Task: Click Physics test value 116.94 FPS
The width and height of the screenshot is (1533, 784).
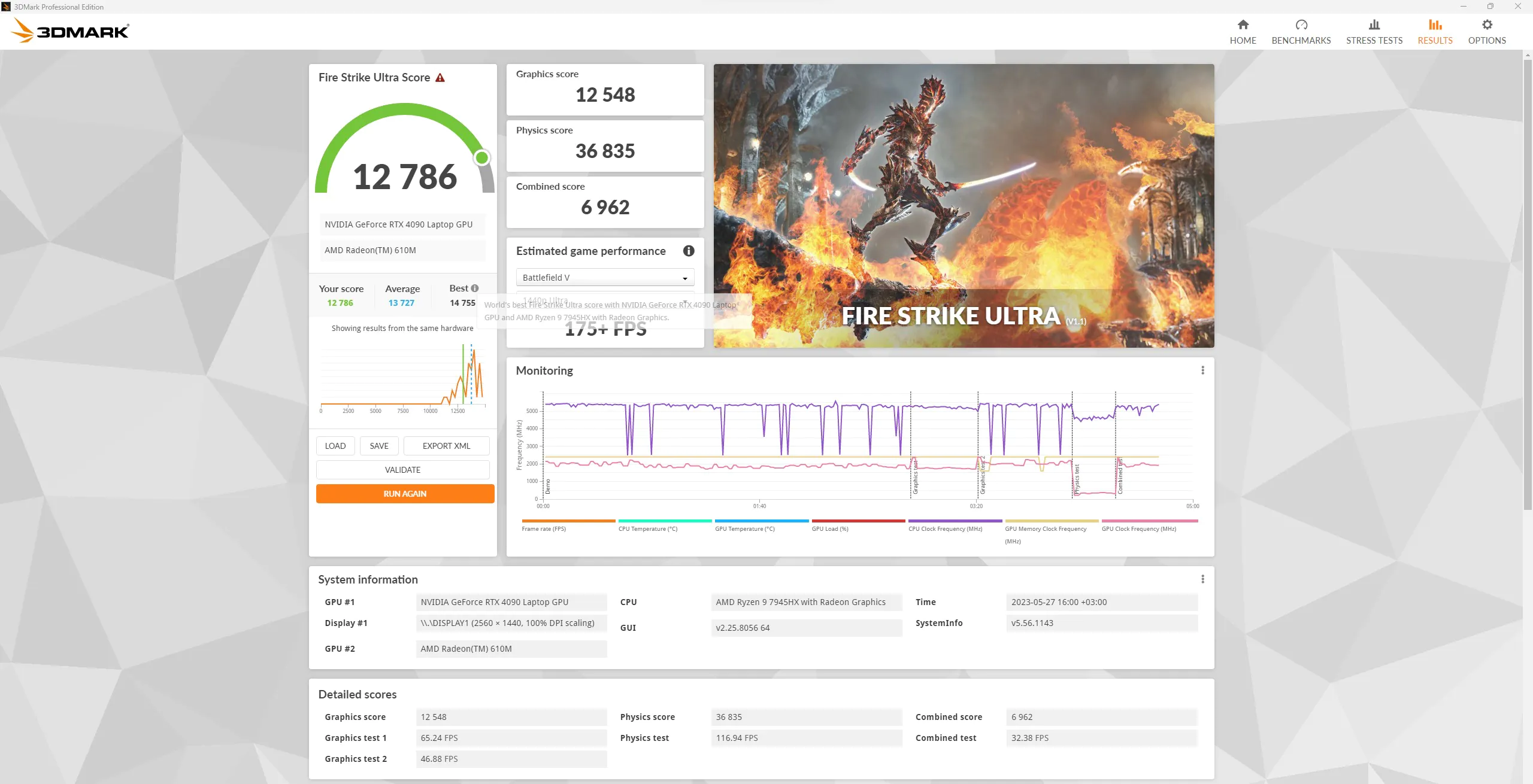Action: (x=806, y=738)
